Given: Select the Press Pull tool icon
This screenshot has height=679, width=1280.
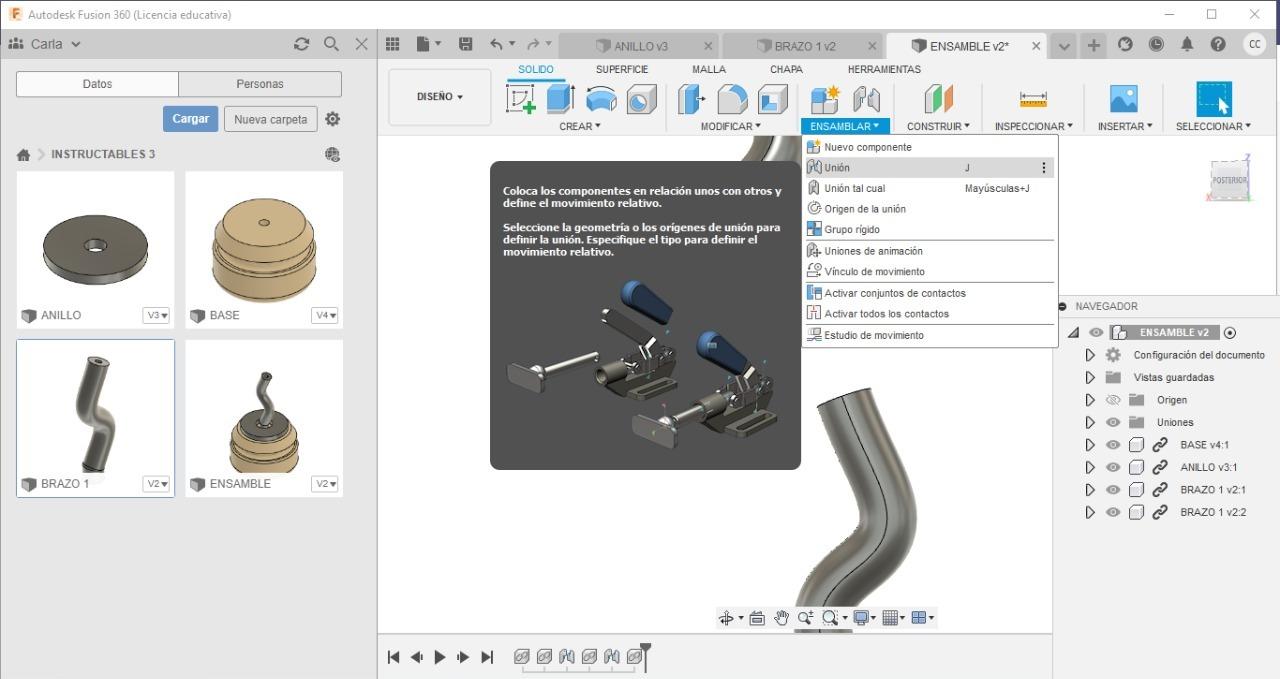Looking at the screenshot, I should tap(691, 98).
